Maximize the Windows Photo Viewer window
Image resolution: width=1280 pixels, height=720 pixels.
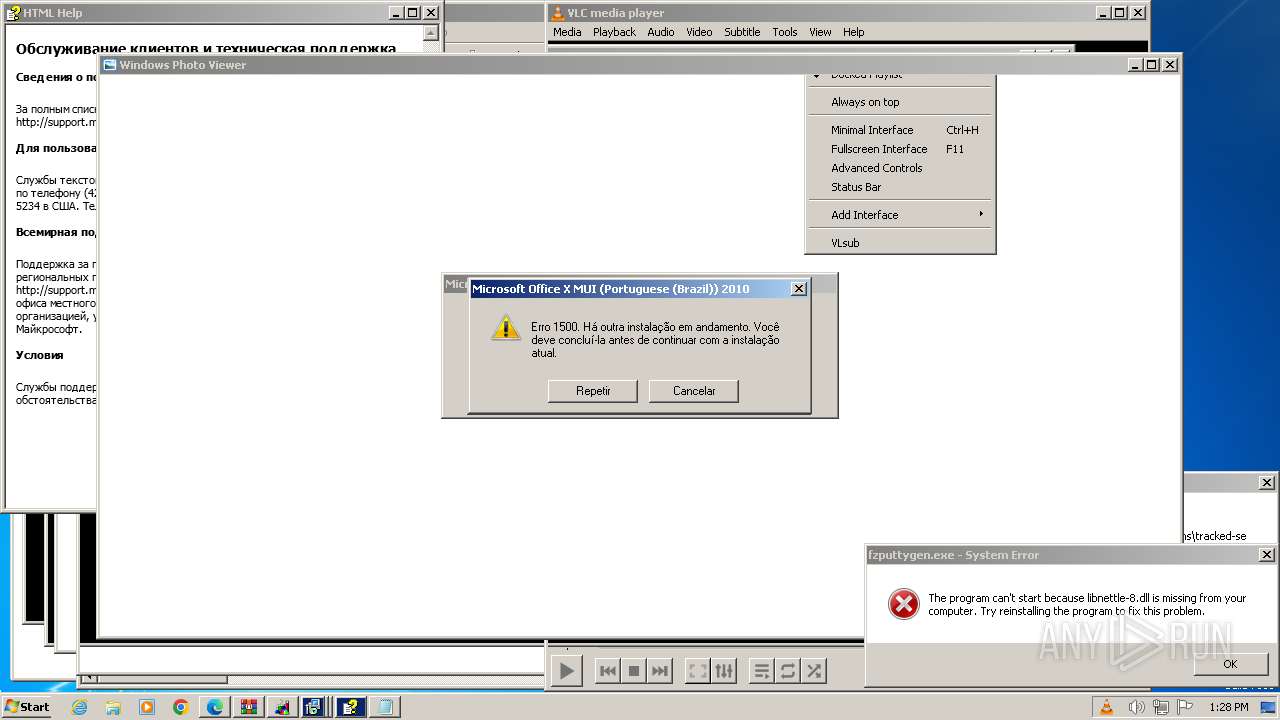(x=1152, y=65)
